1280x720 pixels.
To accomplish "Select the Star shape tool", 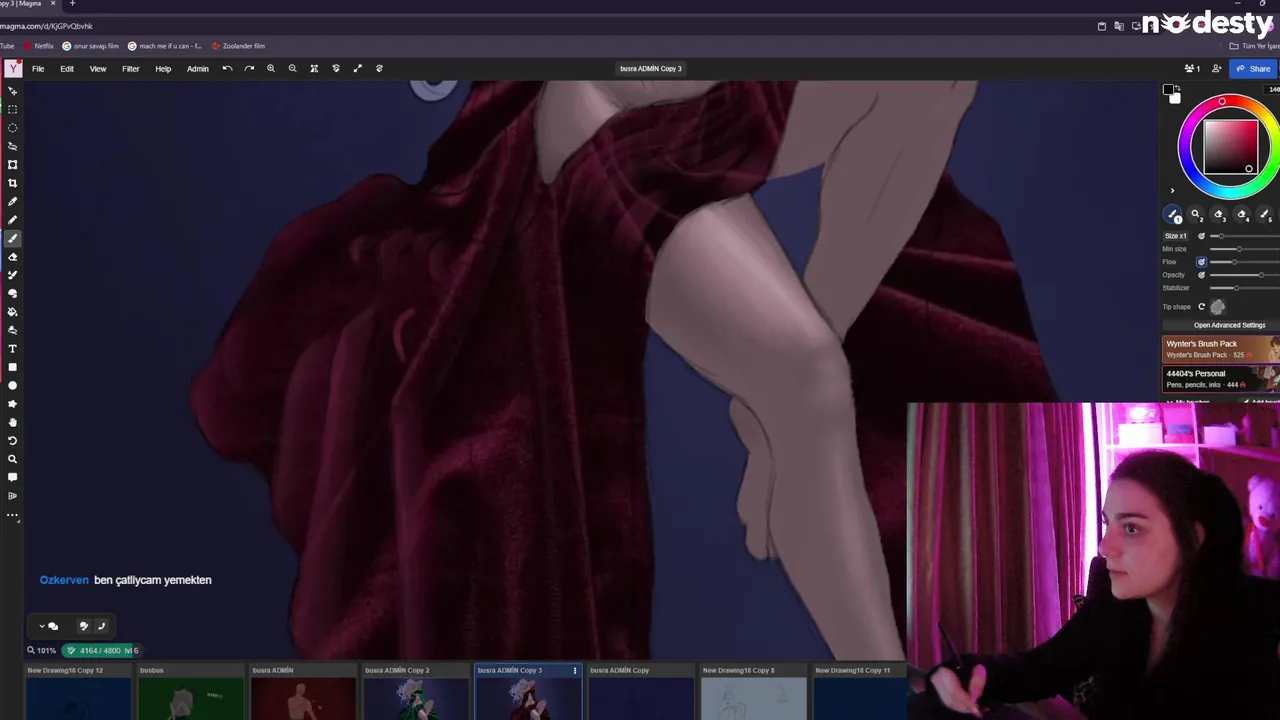I will point(12,404).
